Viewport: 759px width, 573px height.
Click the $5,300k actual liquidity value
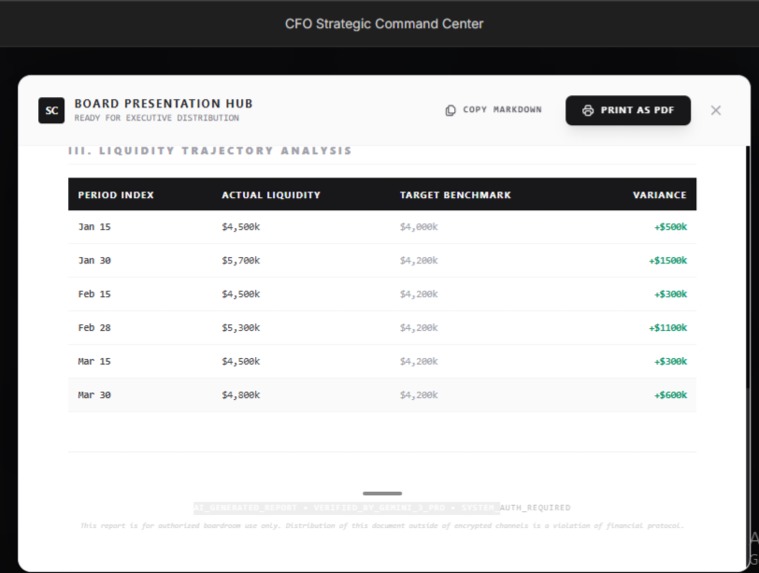(x=241, y=328)
